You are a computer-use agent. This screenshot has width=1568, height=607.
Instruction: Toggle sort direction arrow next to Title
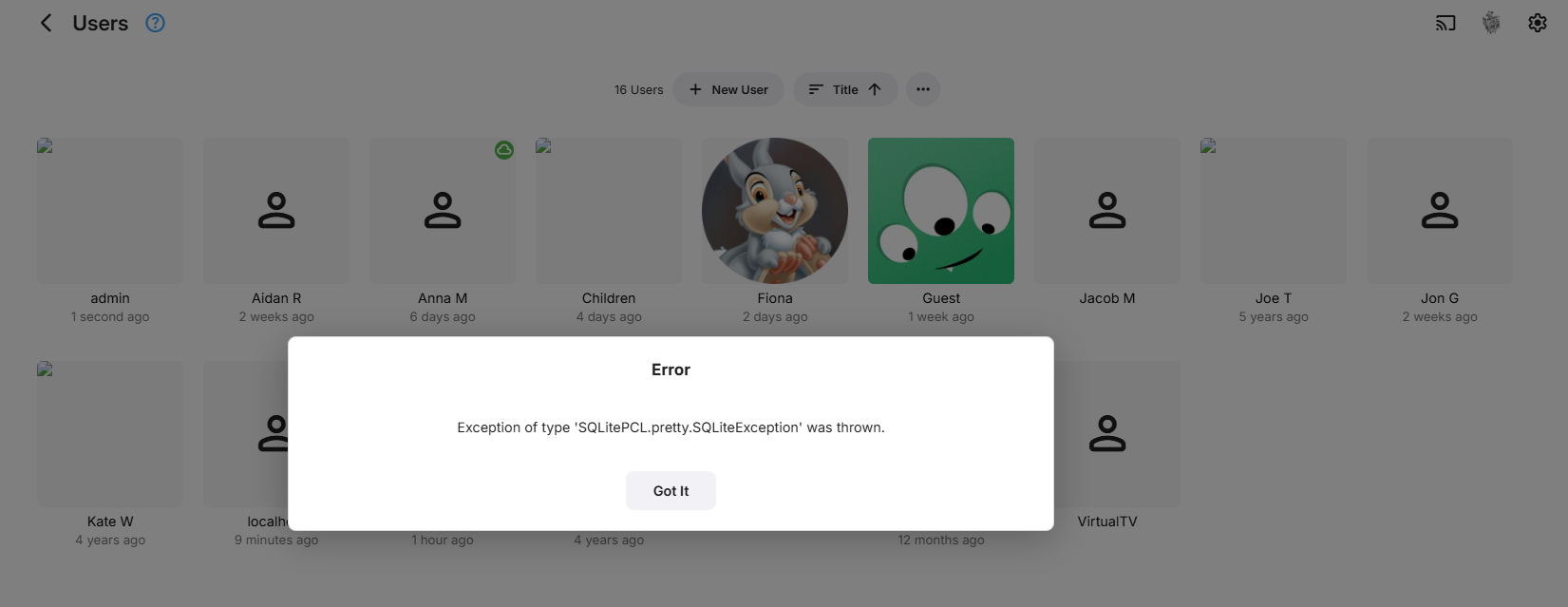pyautogui.click(x=875, y=89)
